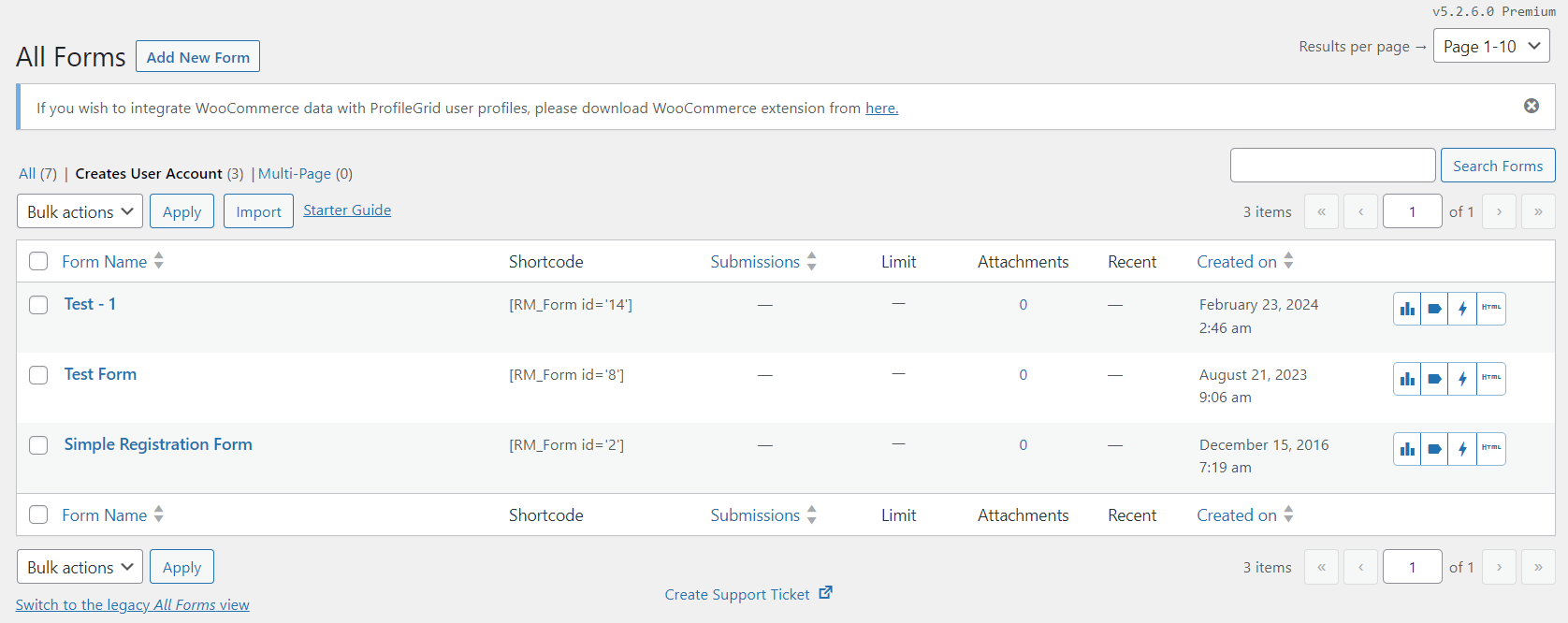1568x623 pixels.
Task: Toggle the select-all checkbox in table header
Action: tap(38, 261)
